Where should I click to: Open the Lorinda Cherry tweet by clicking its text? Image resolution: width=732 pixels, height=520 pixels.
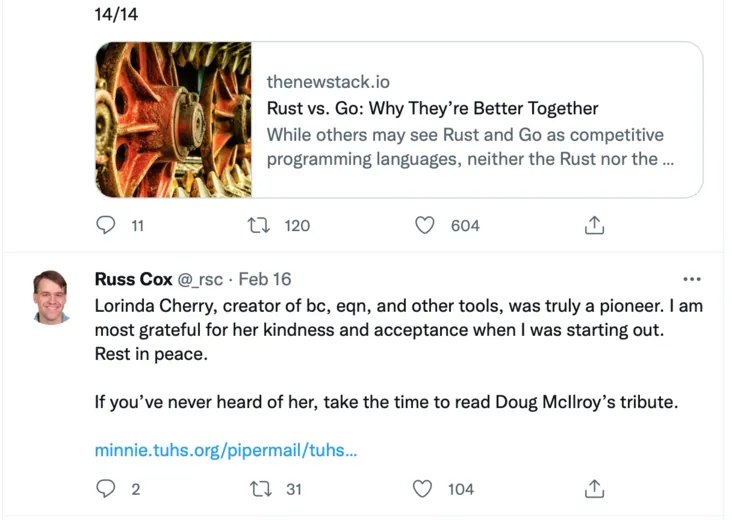(x=398, y=330)
